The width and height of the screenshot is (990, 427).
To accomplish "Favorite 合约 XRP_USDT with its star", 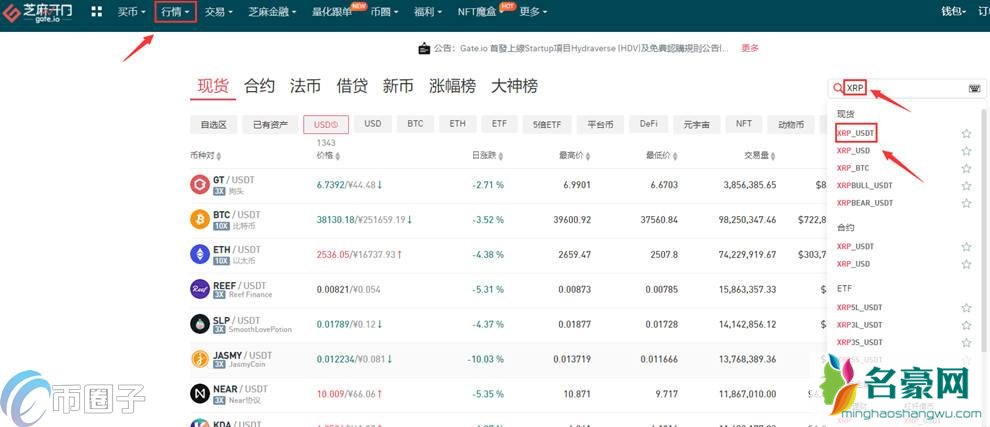I will [x=966, y=246].
